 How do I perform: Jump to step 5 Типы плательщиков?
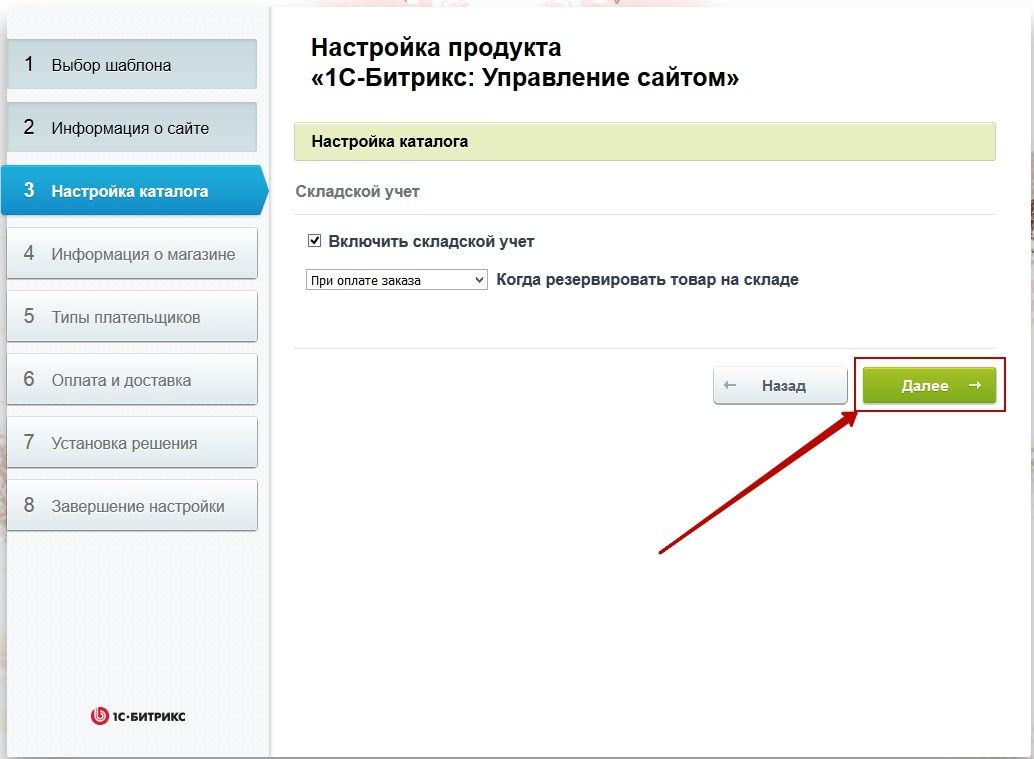132,317
